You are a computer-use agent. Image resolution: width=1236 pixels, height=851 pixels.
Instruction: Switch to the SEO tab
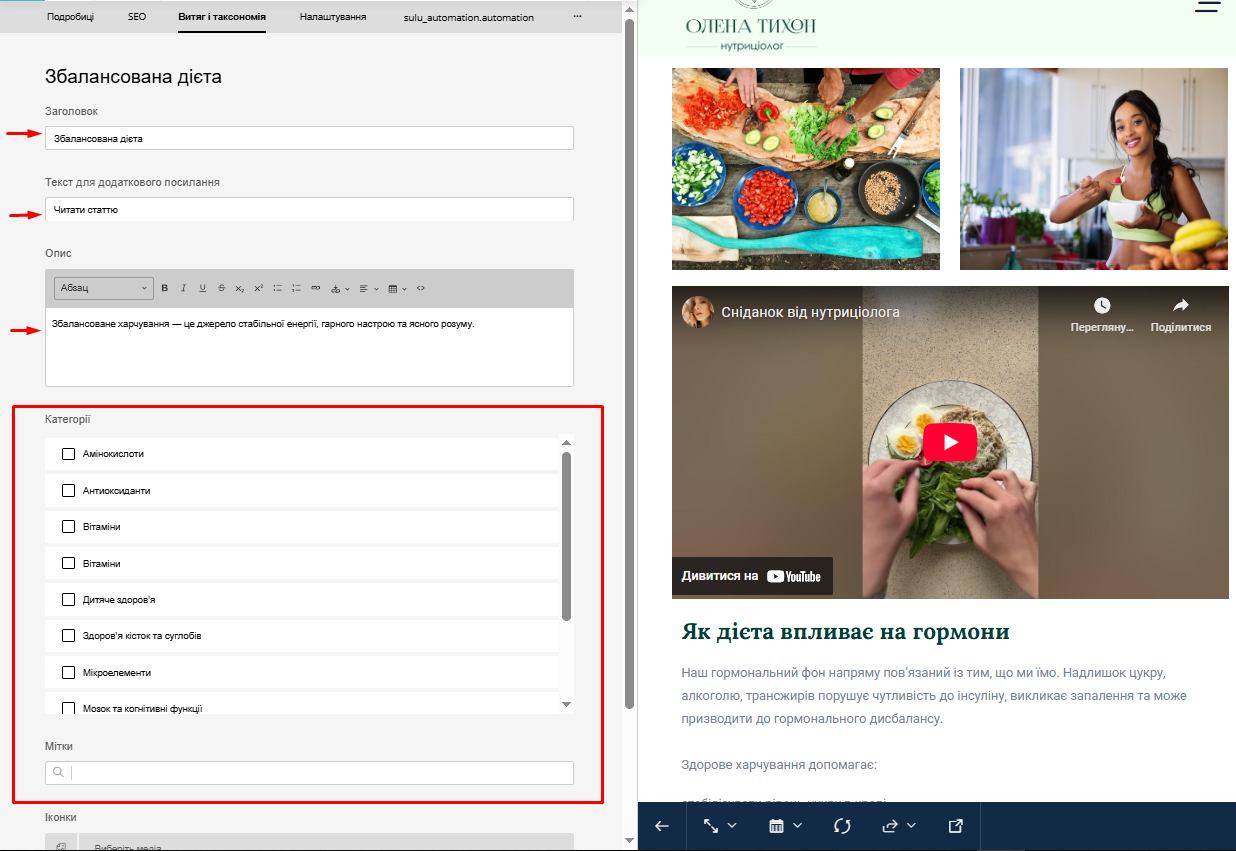pos(137,17)
